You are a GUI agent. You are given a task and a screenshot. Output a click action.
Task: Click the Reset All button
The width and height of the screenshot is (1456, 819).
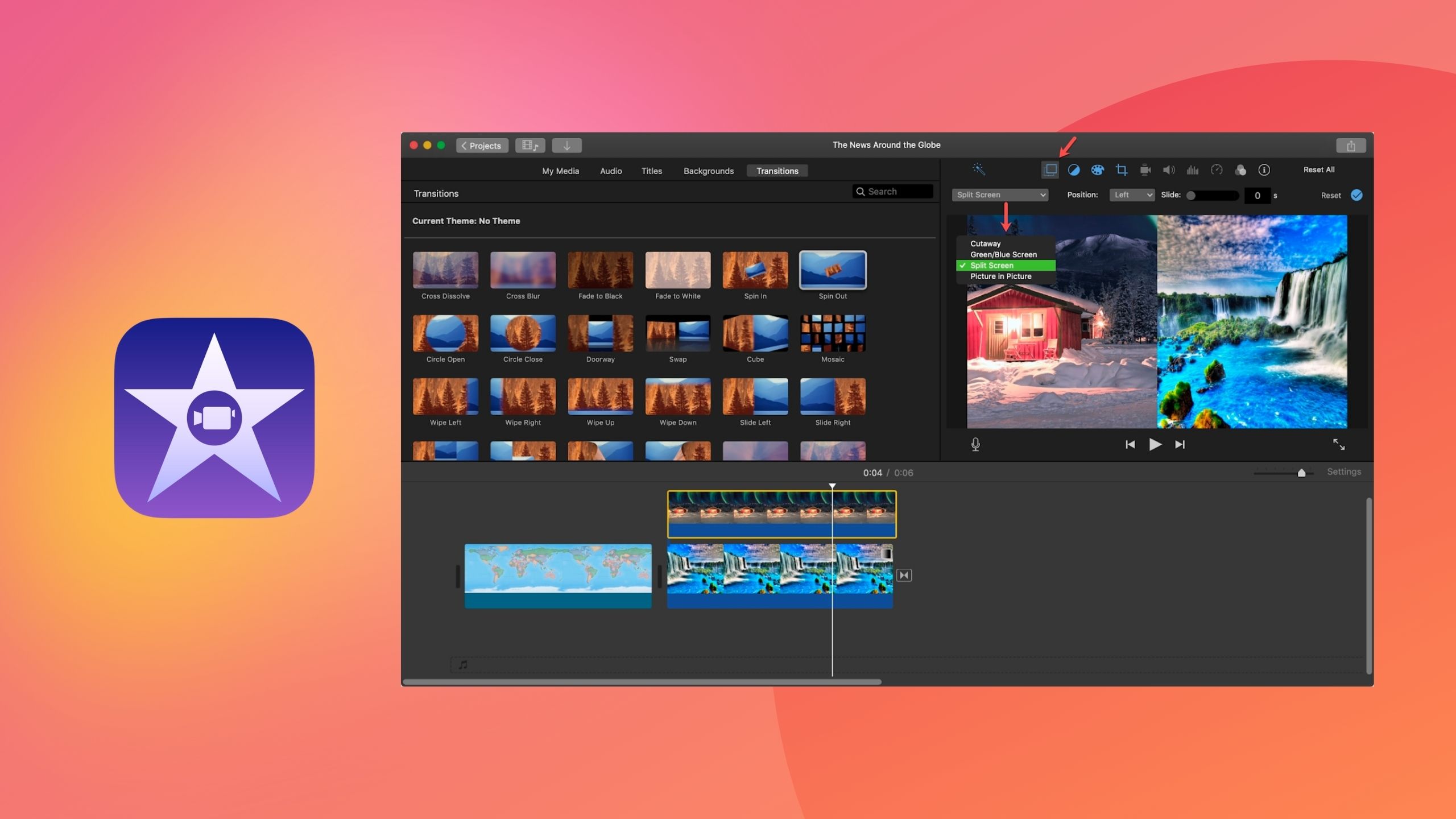pyautogui.click(x=1318, y=169)
